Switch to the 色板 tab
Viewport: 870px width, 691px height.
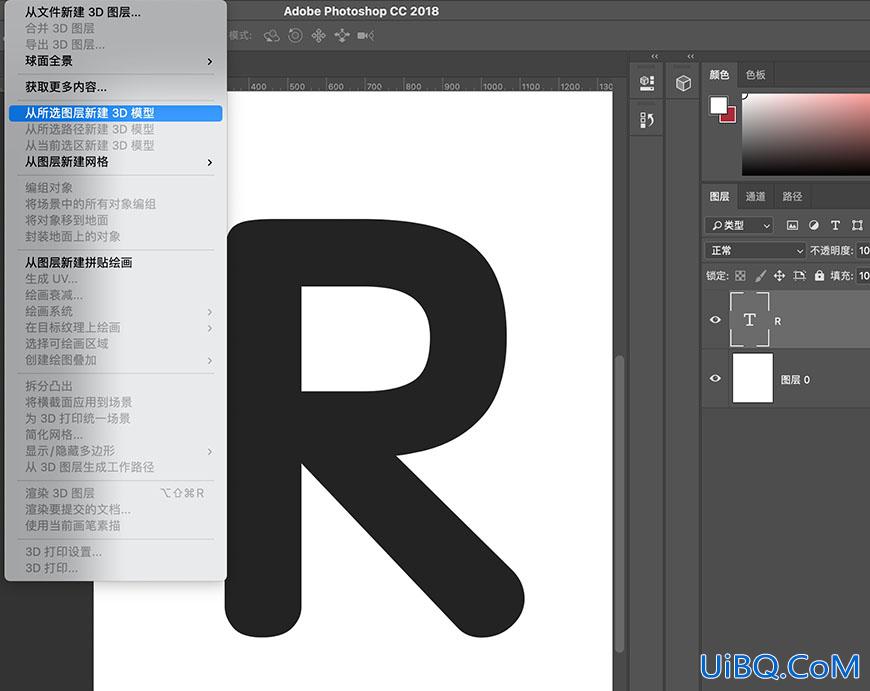755,75
